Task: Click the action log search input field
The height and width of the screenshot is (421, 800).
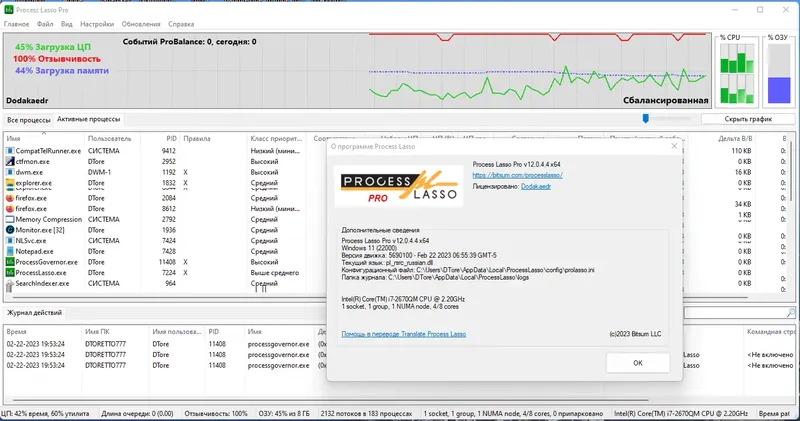Action: coord(734,312)
